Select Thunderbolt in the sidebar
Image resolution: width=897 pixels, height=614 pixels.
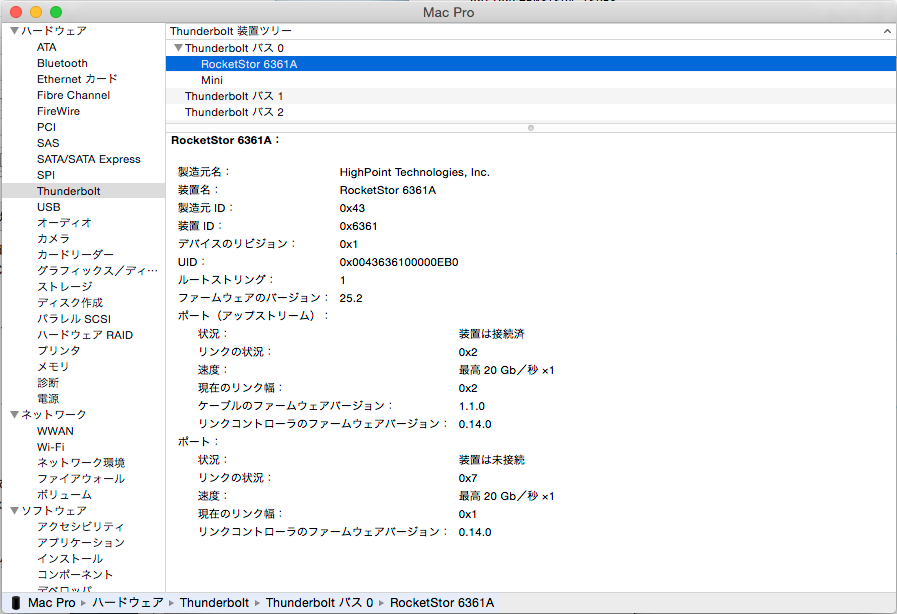click(69, 191)
